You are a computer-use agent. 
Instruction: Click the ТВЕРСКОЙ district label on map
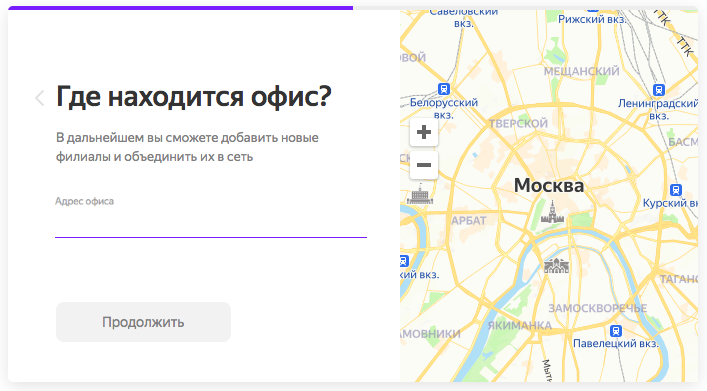[519, 124]
